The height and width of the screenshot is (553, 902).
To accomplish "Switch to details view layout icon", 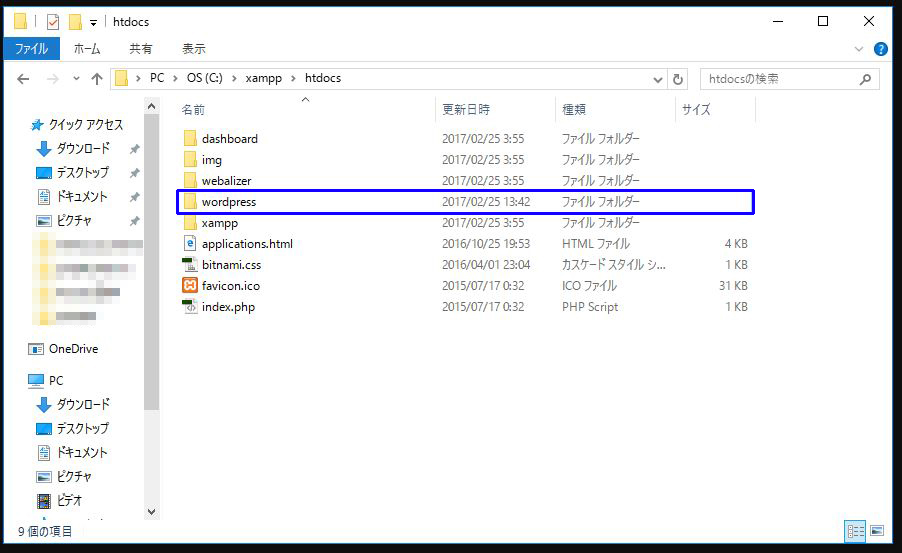I will pyautogui.click(x=855, y=531).
